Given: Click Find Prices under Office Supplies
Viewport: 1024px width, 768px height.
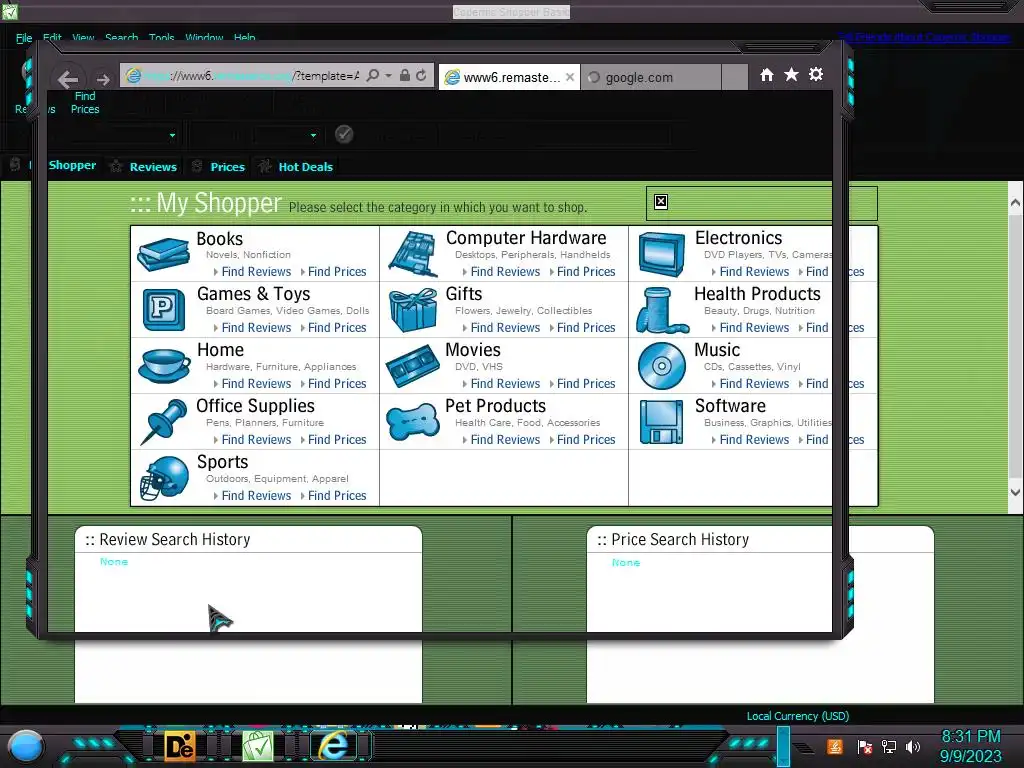Looking at the screenshot, I should tap(337, 440).
